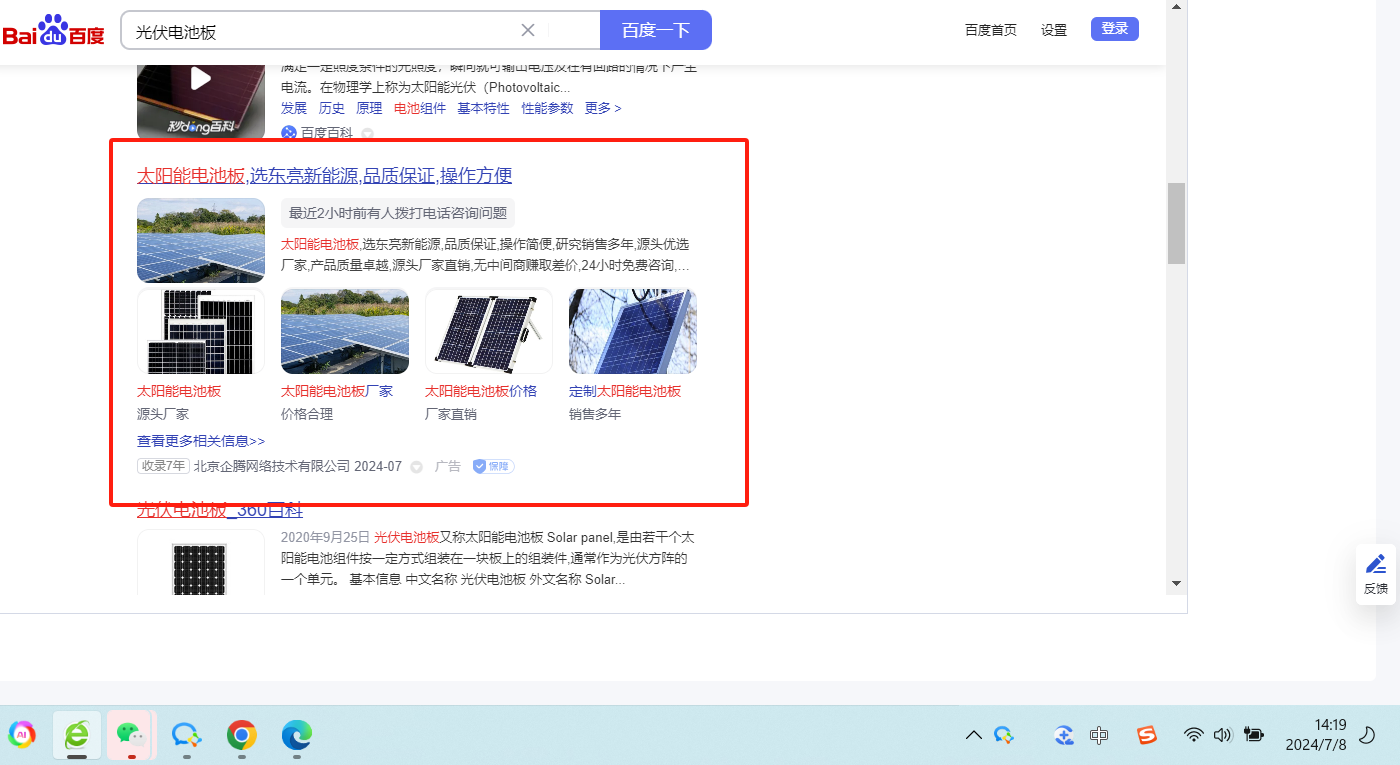Click the 厂家直销 caption
Image resolution: width=1400 pixels, height=765 pixels.
pyautogui.click(x=451, y=414)
